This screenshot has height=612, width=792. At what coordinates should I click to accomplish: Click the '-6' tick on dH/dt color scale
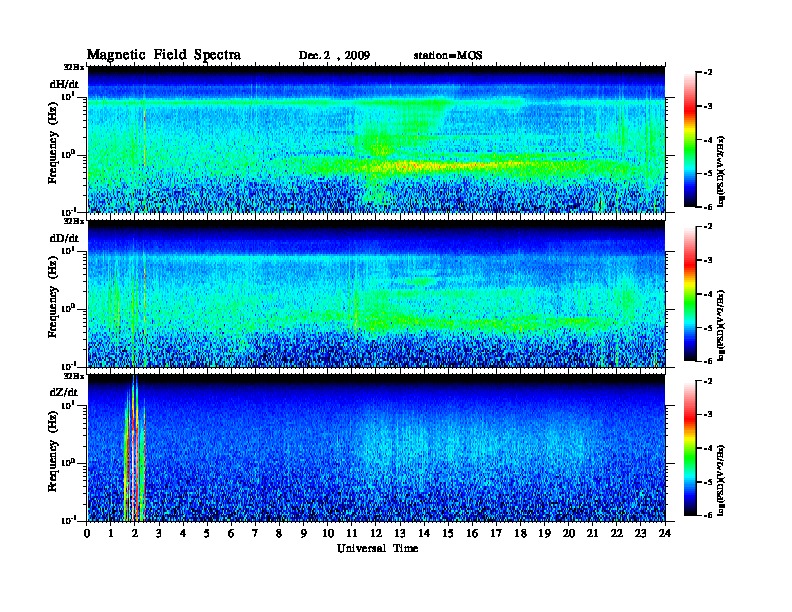[x=707, y=207]
